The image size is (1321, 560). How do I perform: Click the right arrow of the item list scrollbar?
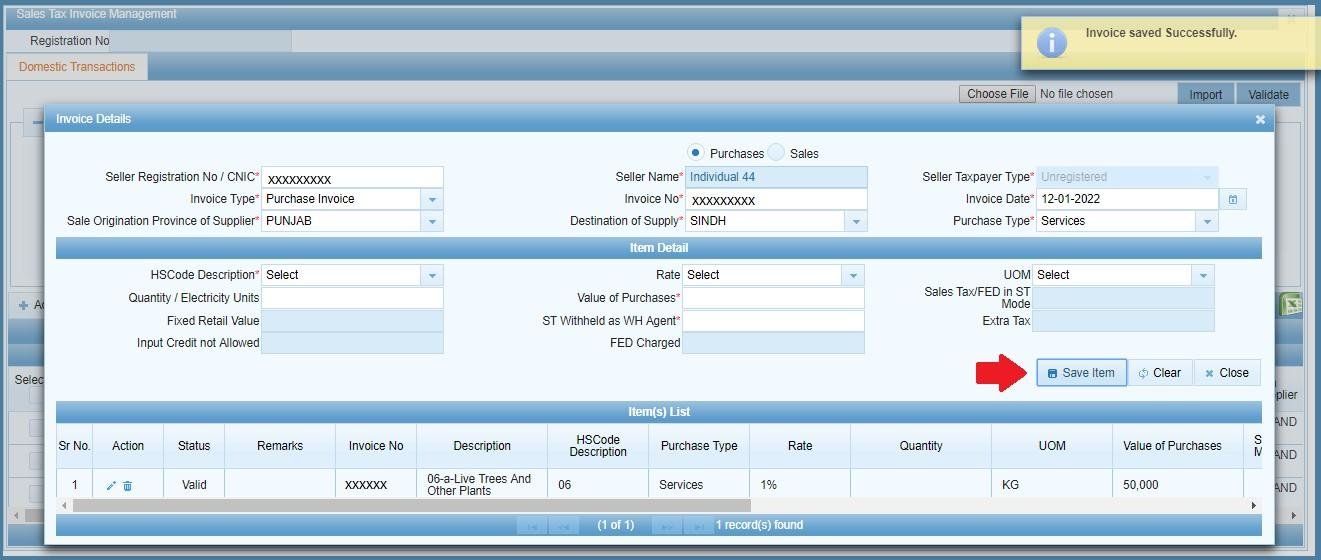click(1254, 506)
